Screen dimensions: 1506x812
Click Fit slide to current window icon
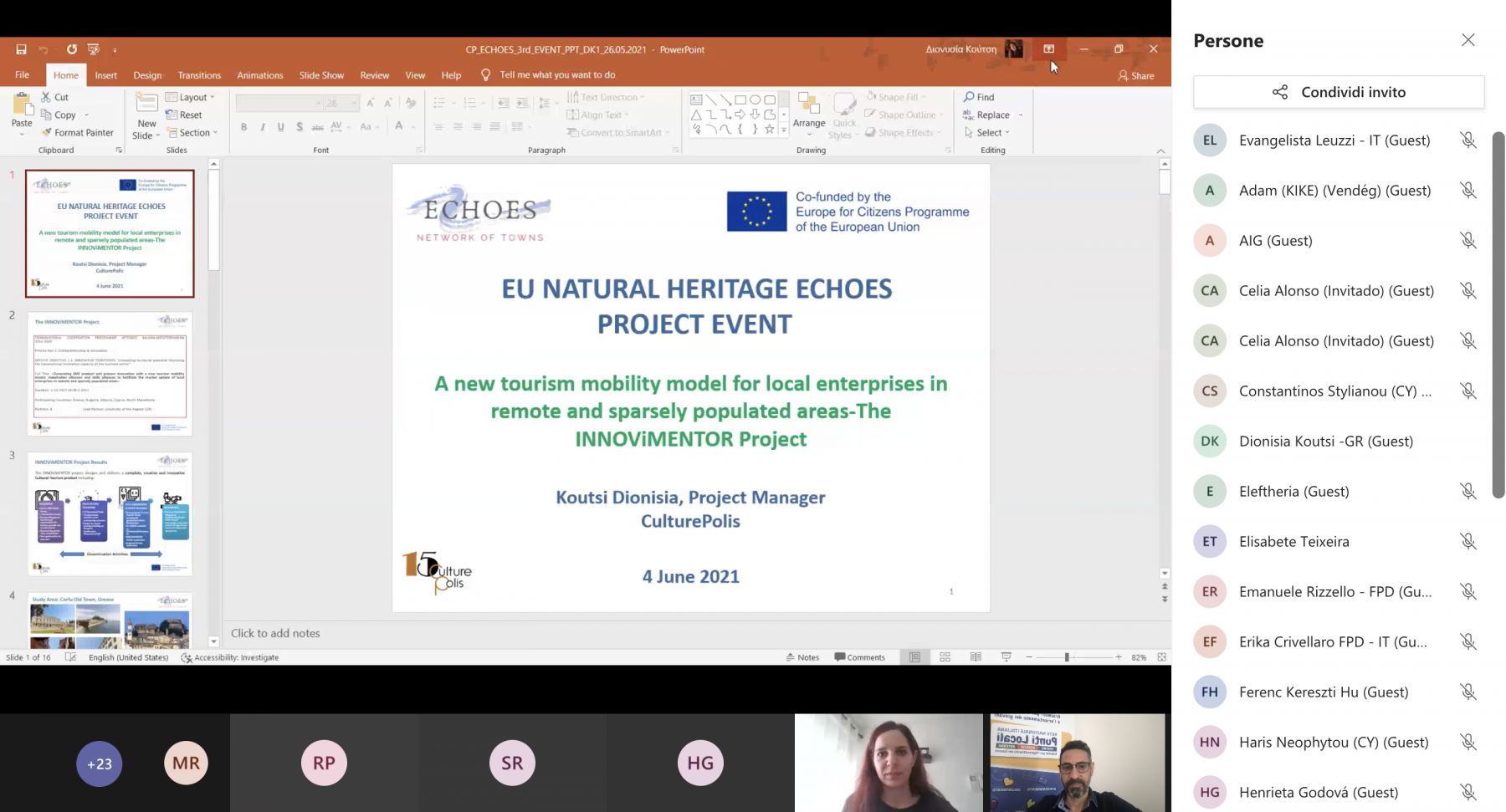click(x=1162, y=657)
